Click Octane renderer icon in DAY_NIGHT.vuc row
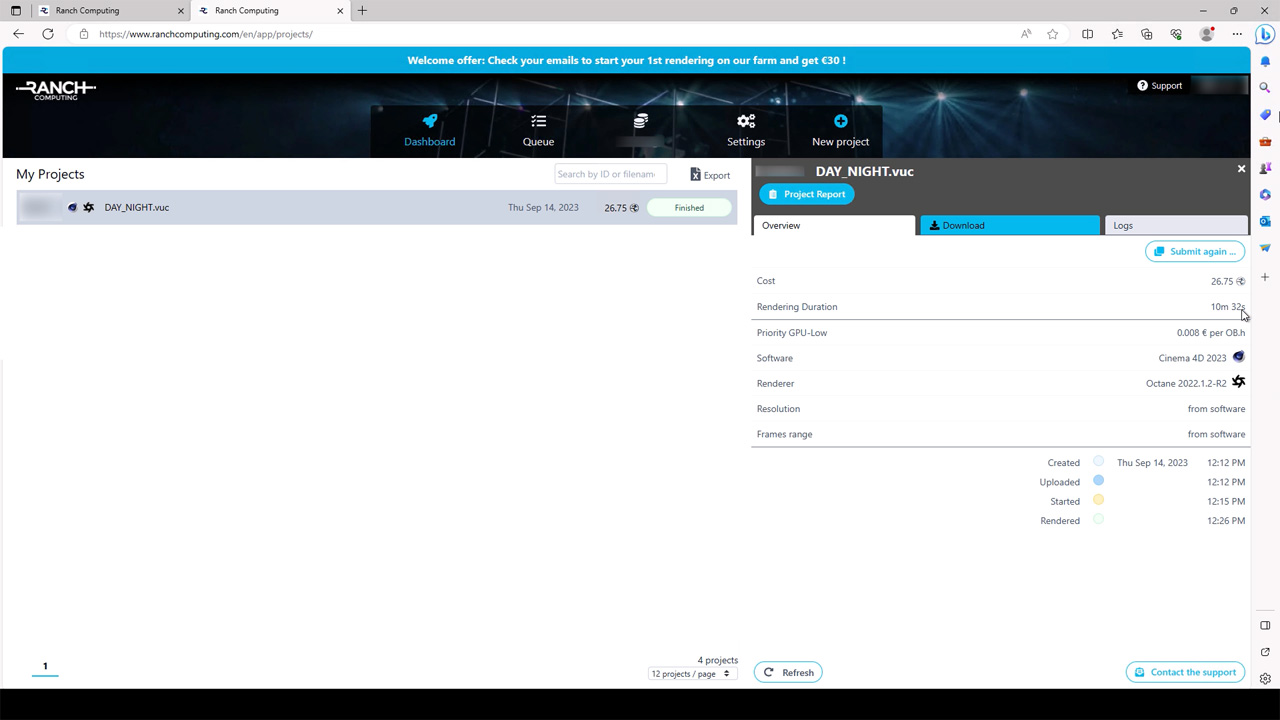This screenshot has width=1280, height=720. coord(88,208)
